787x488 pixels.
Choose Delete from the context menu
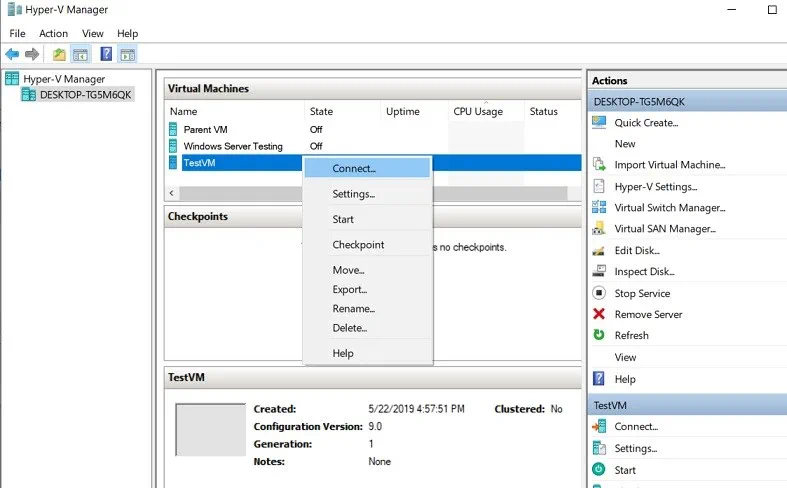[x=349, y=328]
